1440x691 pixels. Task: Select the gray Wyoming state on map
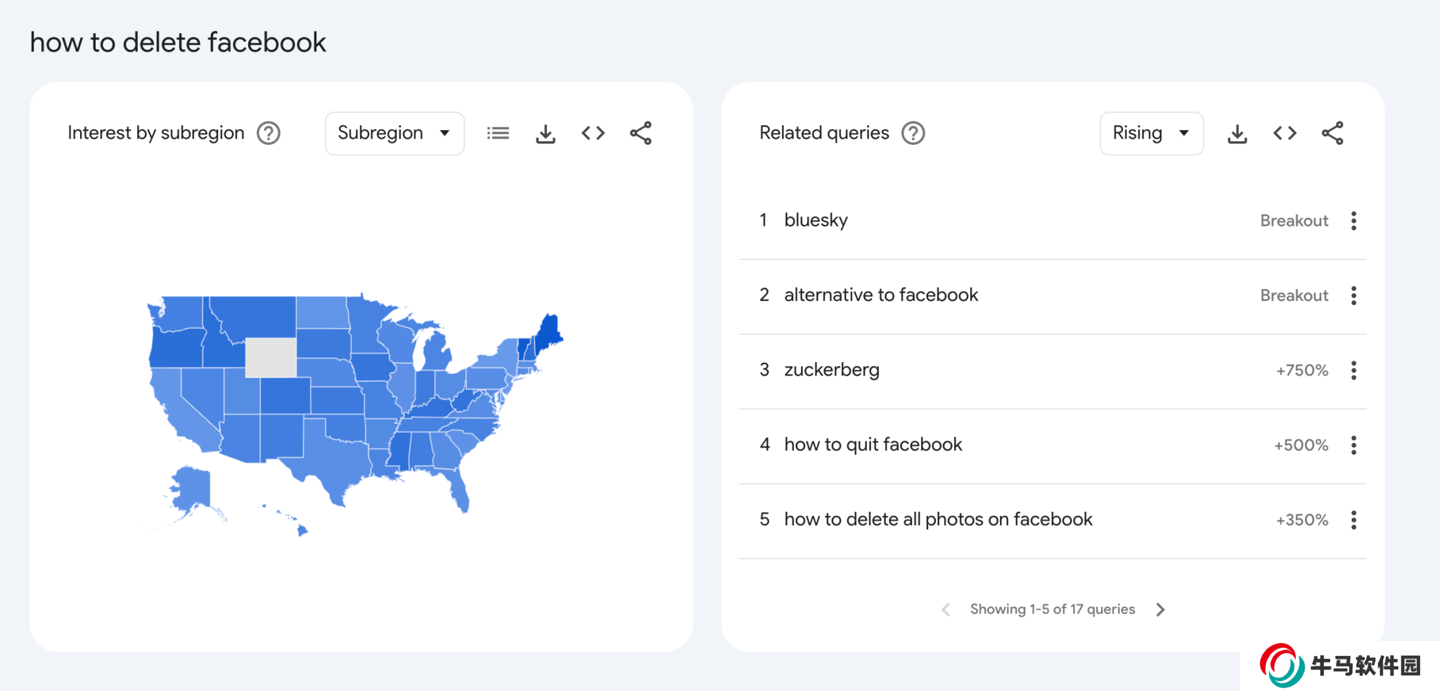click(x=270, y=358)
